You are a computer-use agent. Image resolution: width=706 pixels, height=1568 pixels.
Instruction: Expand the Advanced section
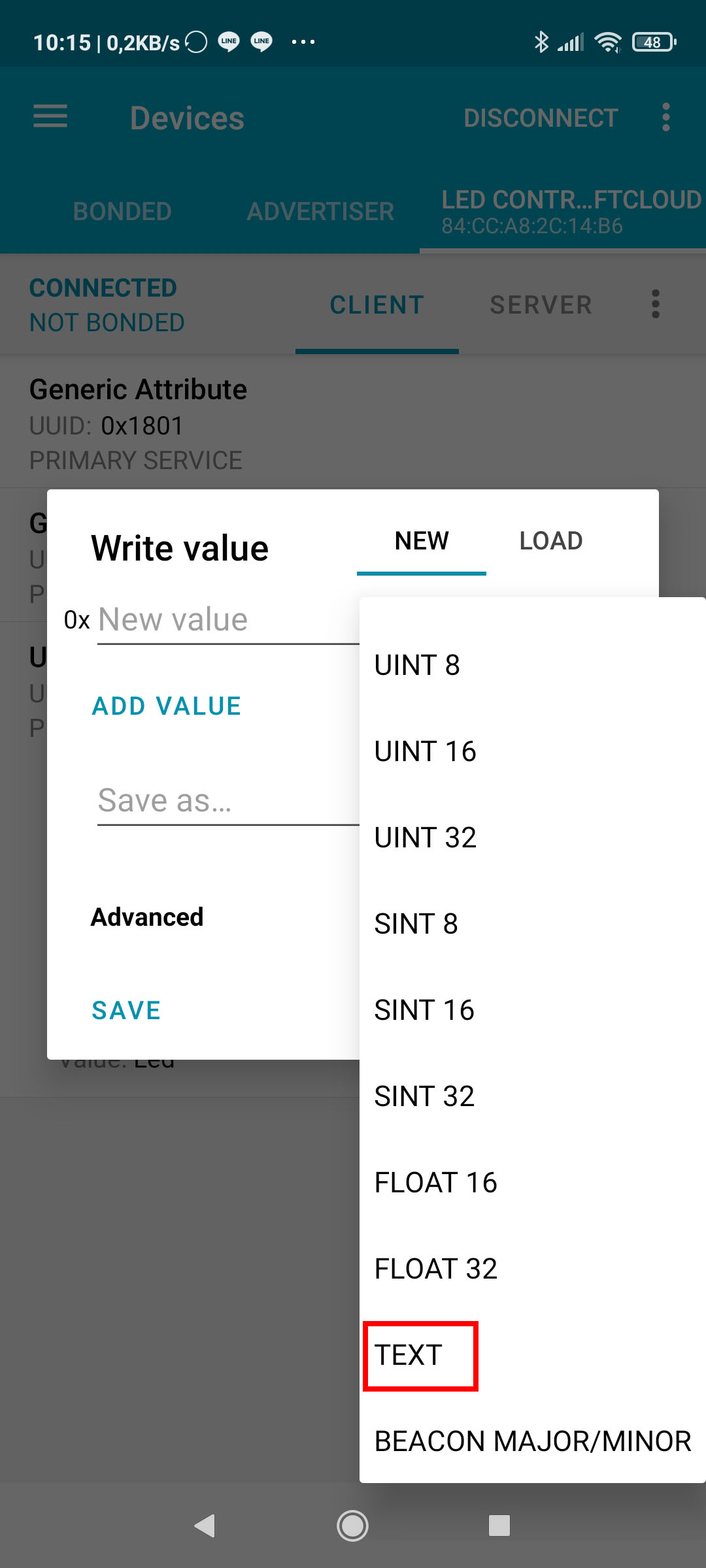147,917
